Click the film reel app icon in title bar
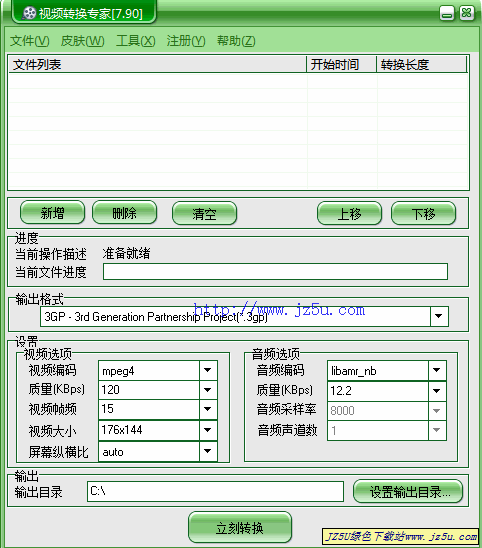 (29, 13)
